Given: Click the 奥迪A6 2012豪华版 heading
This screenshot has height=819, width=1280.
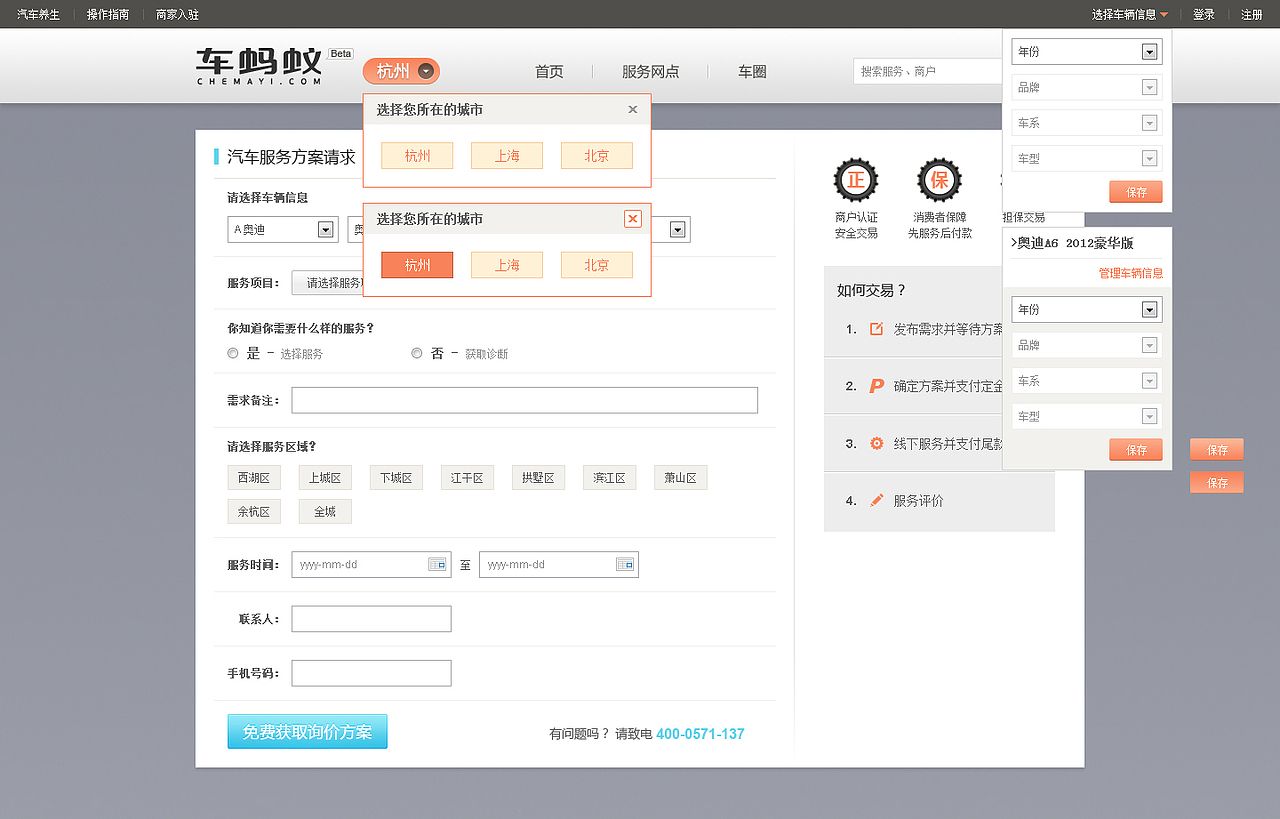Looking at the screenshot, I should pos(1071,243).
